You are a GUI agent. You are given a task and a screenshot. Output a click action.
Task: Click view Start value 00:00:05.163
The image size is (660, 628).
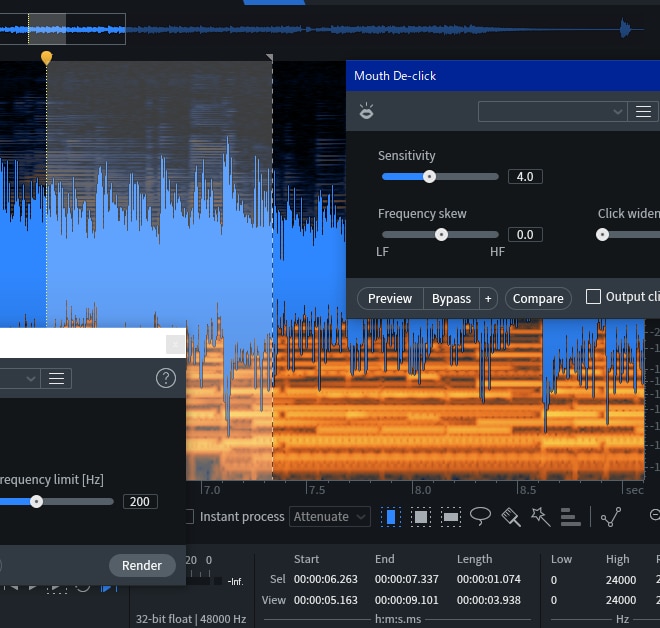pyautogui.click(x=325, y=600)
